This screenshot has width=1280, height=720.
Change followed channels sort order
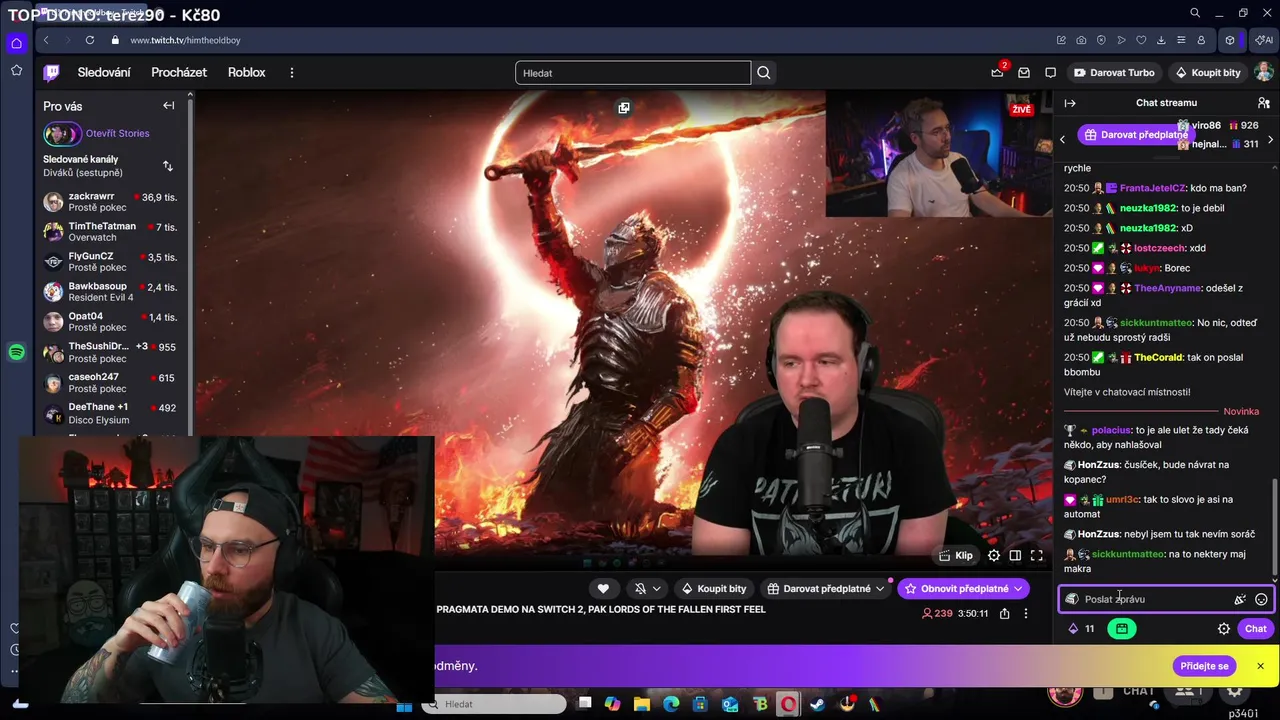[168, 166]
